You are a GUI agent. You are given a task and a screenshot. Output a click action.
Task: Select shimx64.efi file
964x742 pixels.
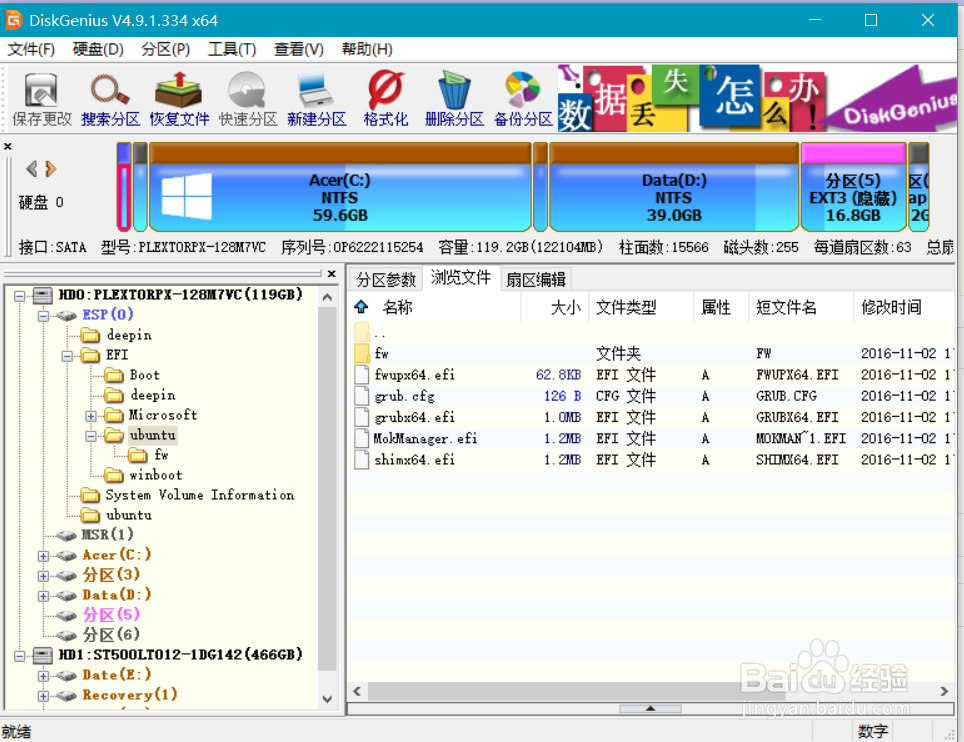tap(652, 460)
